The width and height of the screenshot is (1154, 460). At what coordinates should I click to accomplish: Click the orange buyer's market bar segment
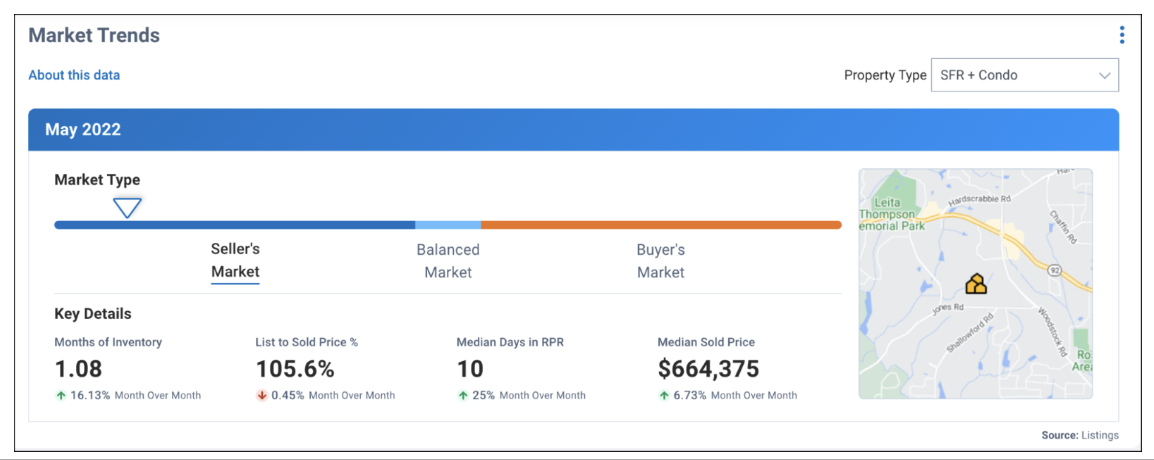(x=661, y=224)
